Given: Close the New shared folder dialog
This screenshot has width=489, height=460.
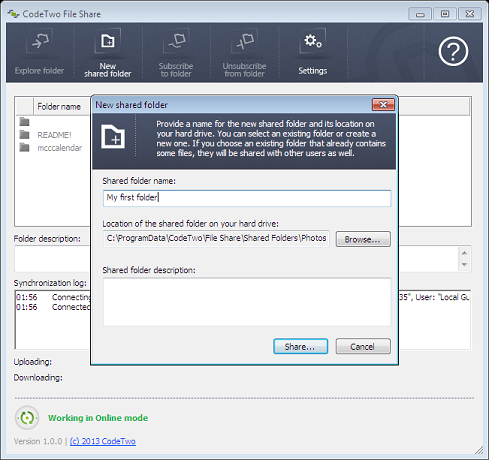Looking at the screenshot, I should (x=383, y=105).
